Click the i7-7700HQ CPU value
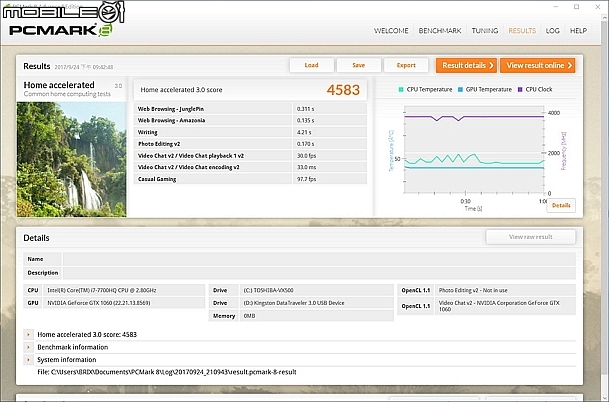This screenshot has width=609, height=402. (x=102, y=290)
